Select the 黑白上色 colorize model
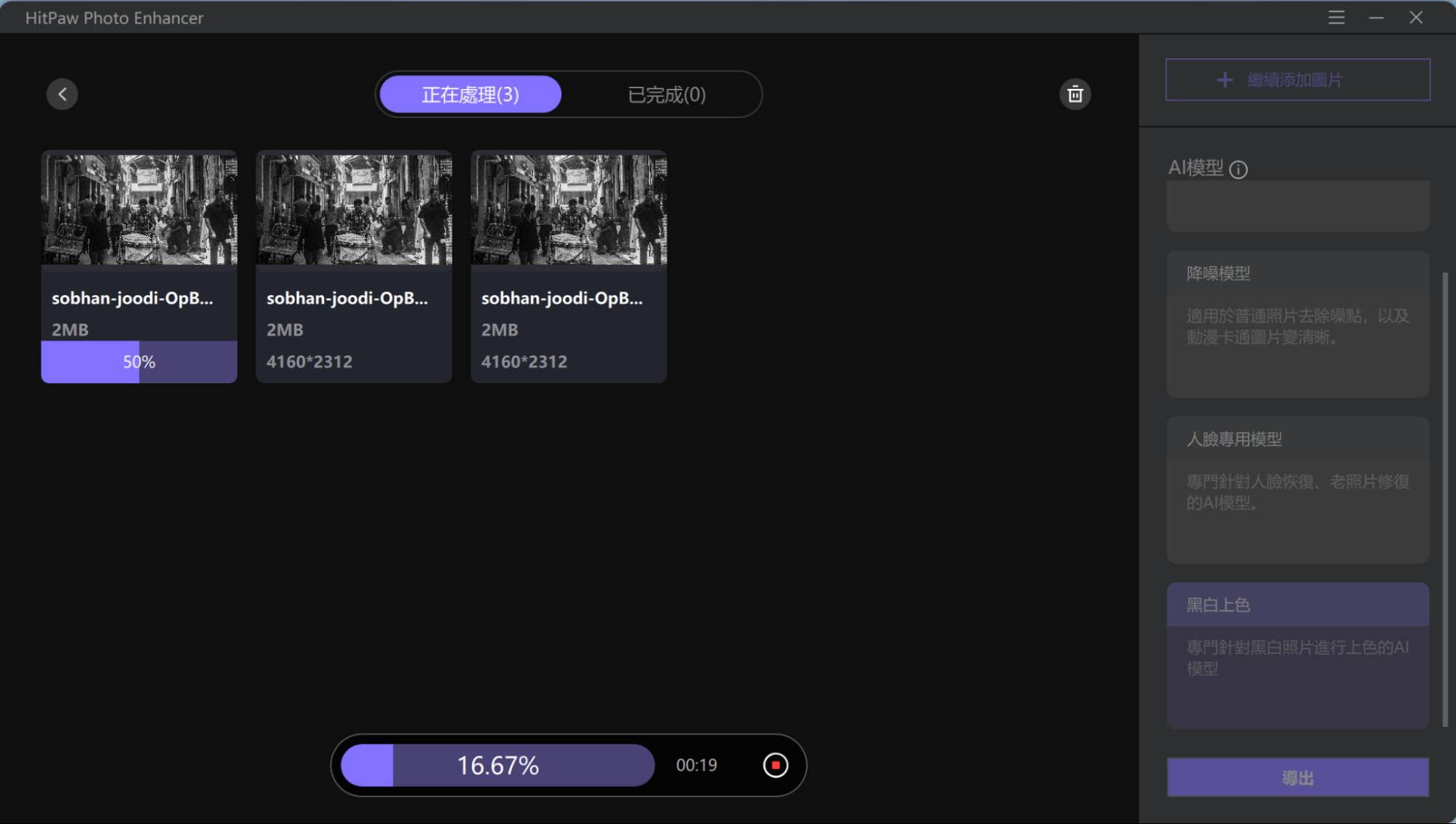This screenshot has width=1456, height=824. 1297,655
